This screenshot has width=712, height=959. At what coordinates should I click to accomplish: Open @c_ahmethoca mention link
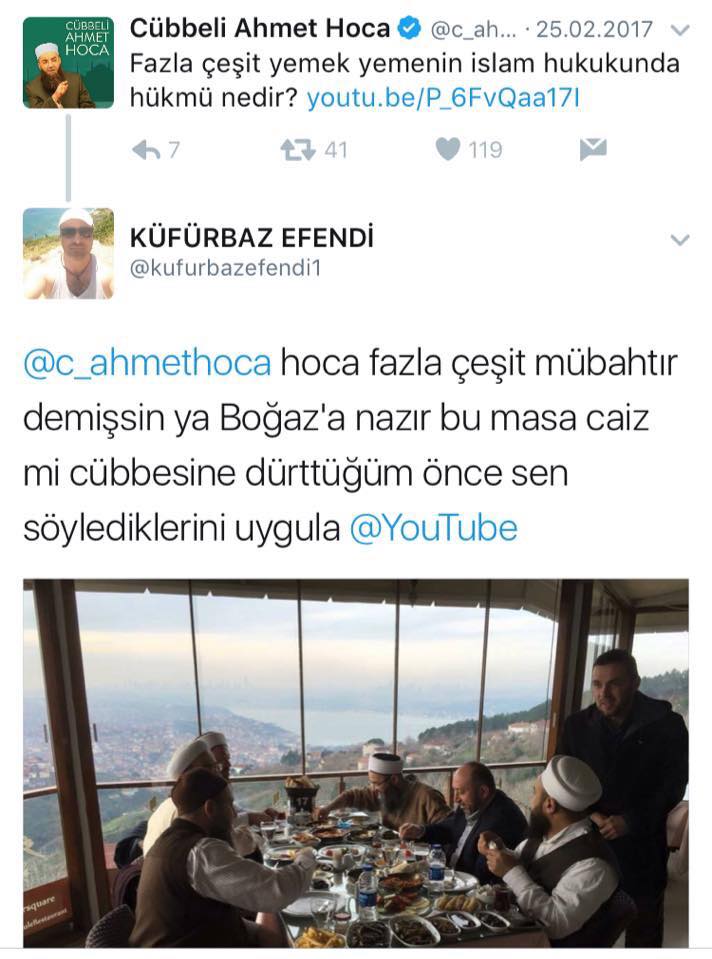click(x=147, y=363)
